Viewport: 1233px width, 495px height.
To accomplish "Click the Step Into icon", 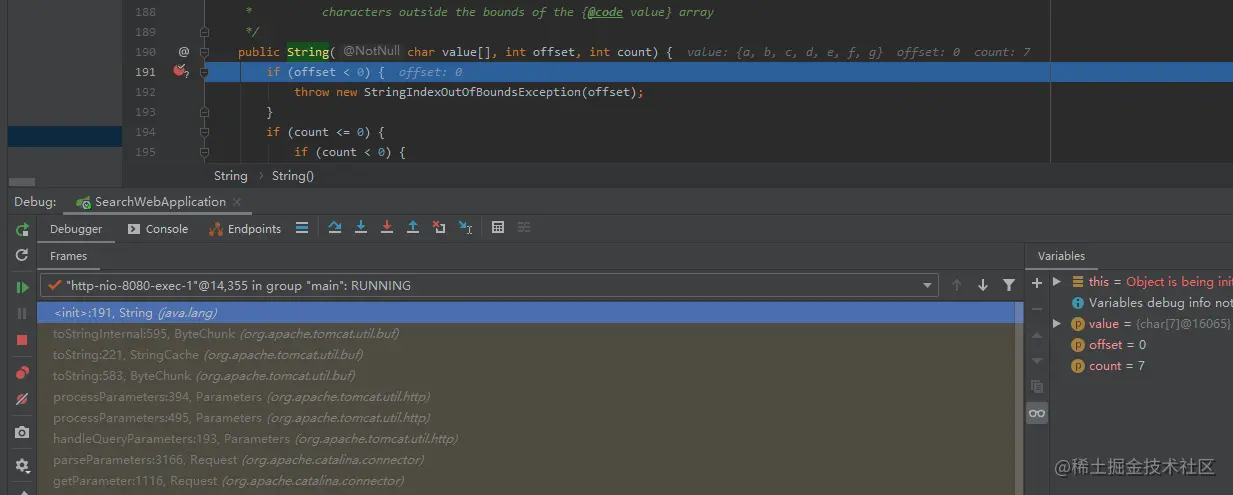I will point(361,228).
